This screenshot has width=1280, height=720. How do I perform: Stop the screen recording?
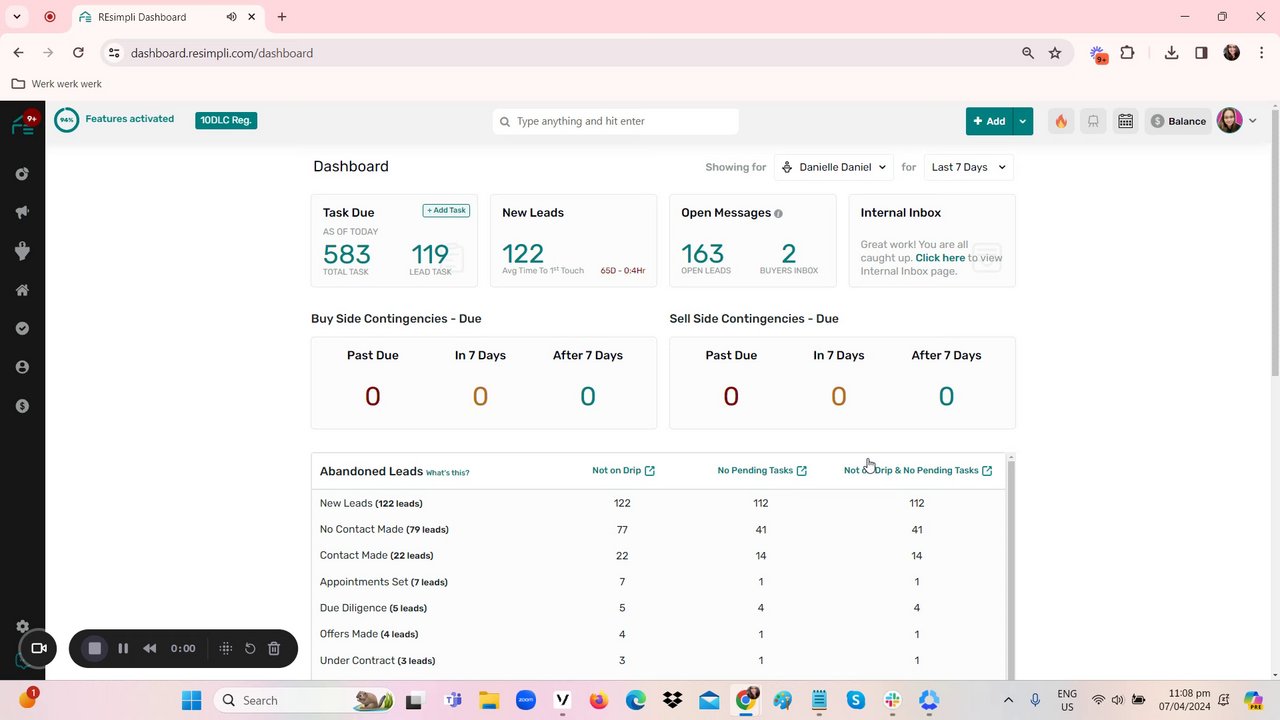(x=95, y=648)
